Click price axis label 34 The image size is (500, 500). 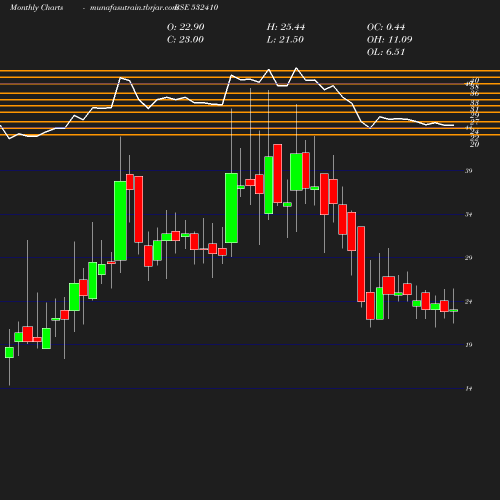469,214
